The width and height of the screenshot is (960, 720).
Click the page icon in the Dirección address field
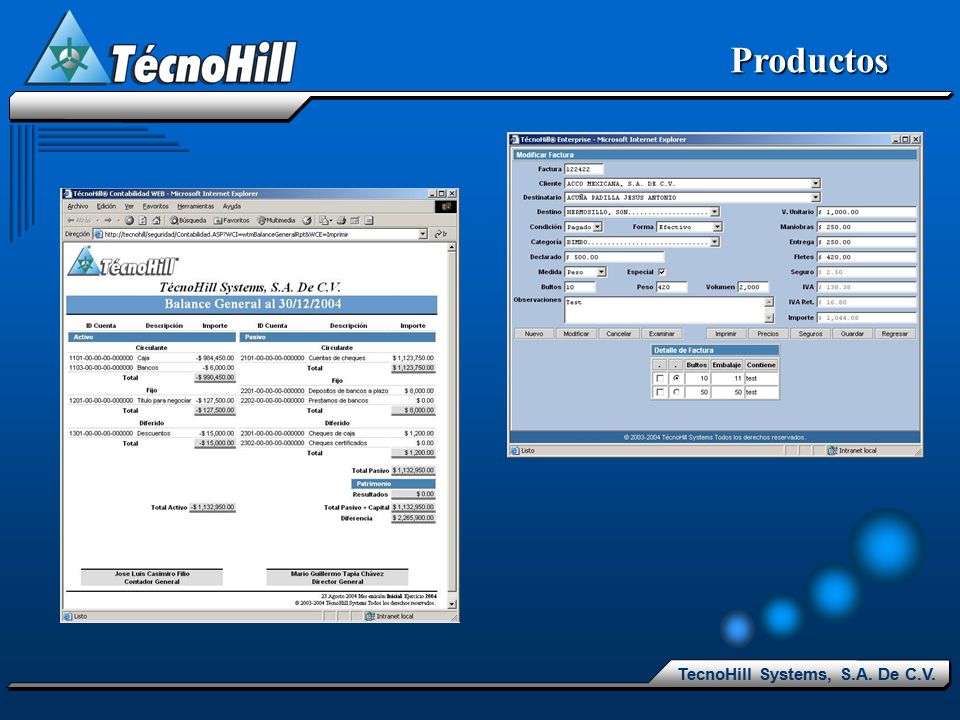coord(98,234)
